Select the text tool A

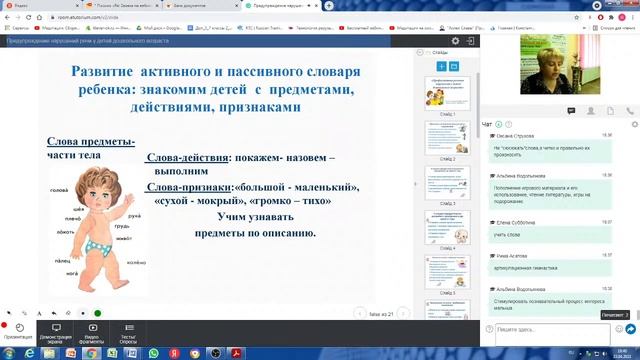[39, 313]
